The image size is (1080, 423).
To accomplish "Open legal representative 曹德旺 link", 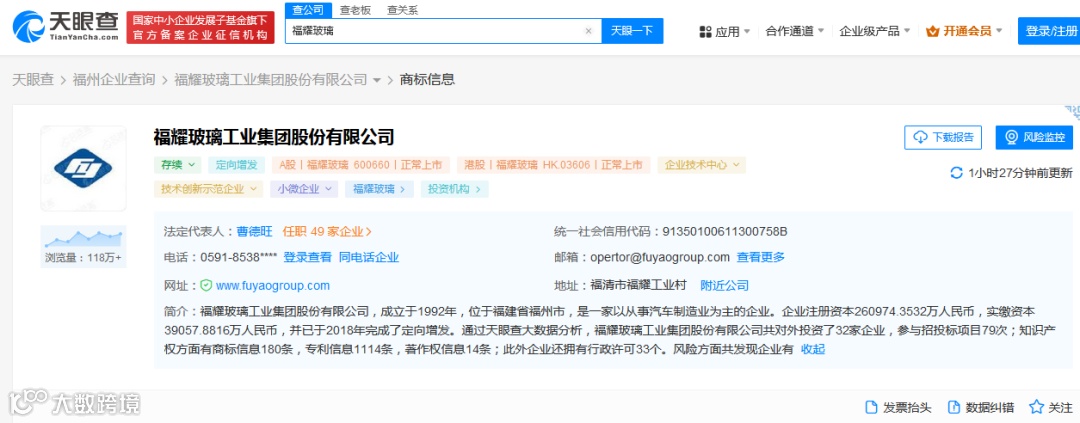I will pyautogui.click(x=254, y=231).
